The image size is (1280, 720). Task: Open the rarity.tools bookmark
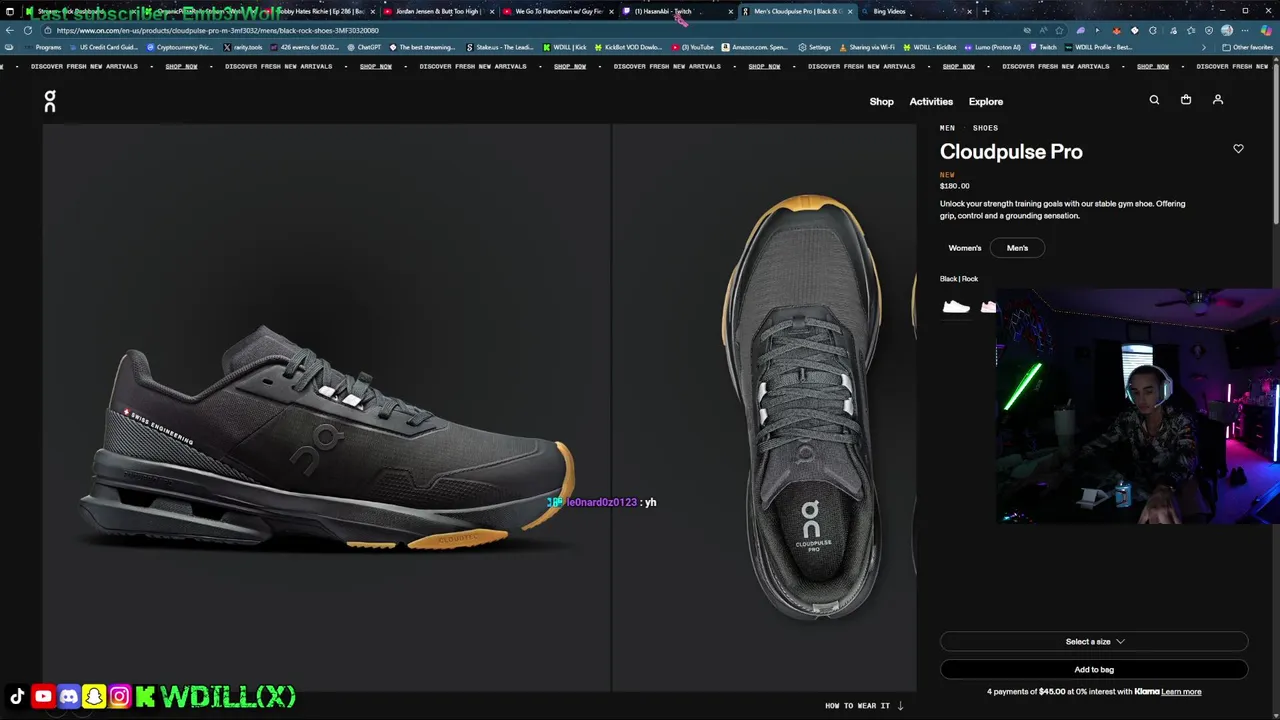(x=243, y=47)
